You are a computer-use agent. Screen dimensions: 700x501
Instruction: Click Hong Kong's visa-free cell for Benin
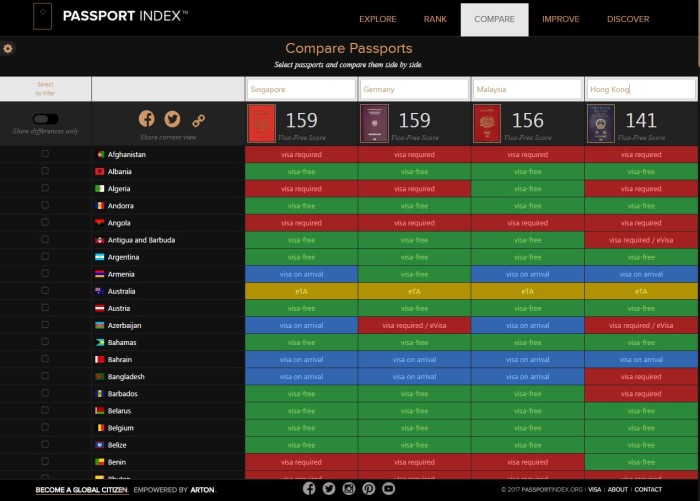[x=641, y=462]
